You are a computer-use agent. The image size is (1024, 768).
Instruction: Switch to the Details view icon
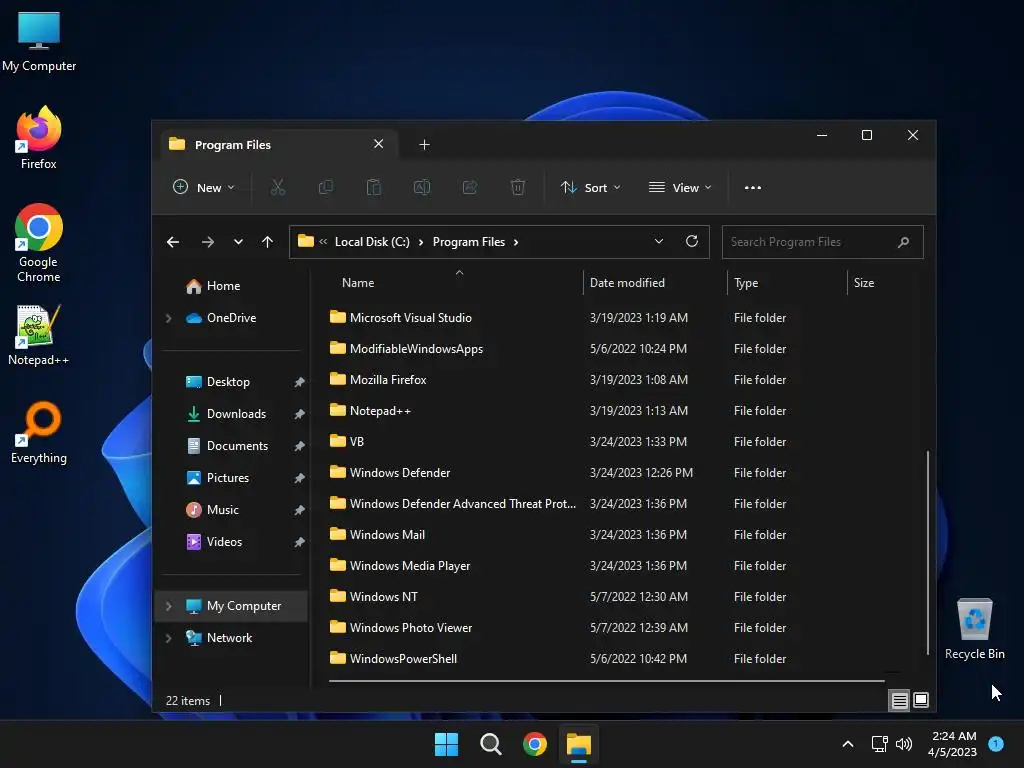tap(899, 701)
